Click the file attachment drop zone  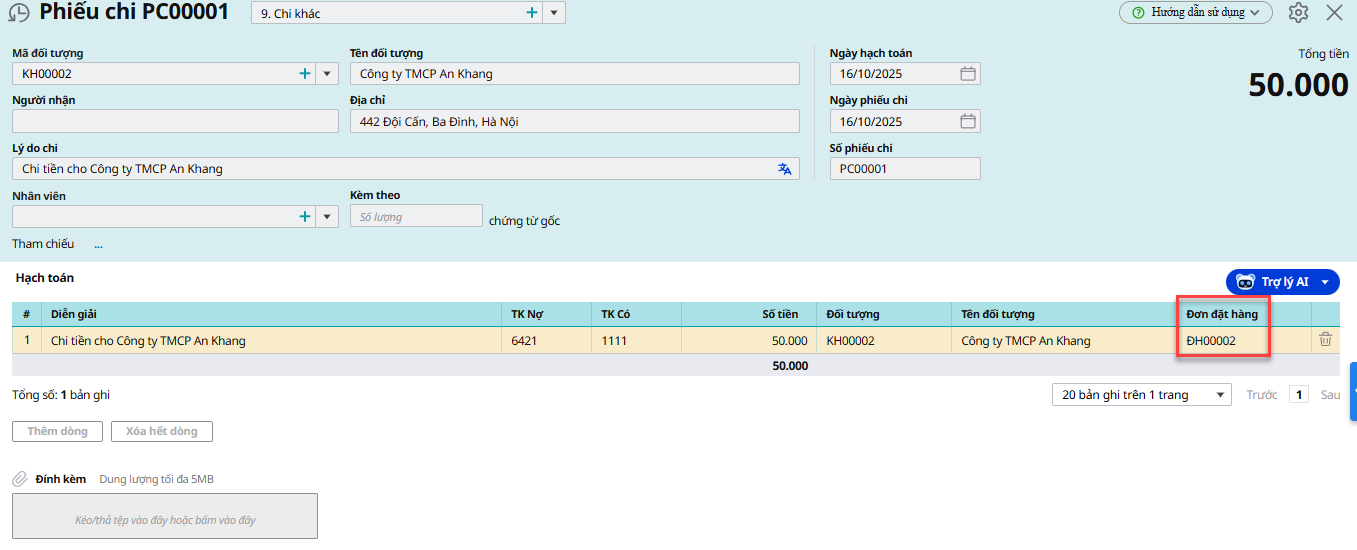coord(165,517)
